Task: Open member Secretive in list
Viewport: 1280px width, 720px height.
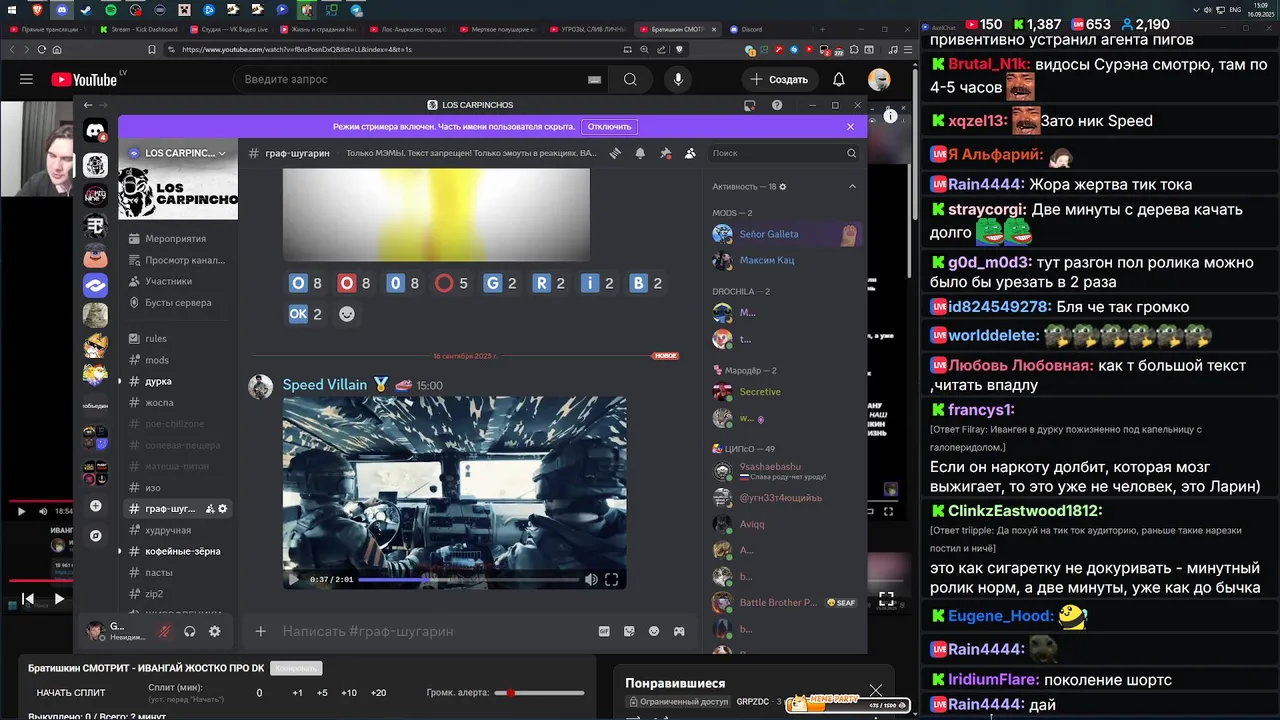Action: [784, 392]
